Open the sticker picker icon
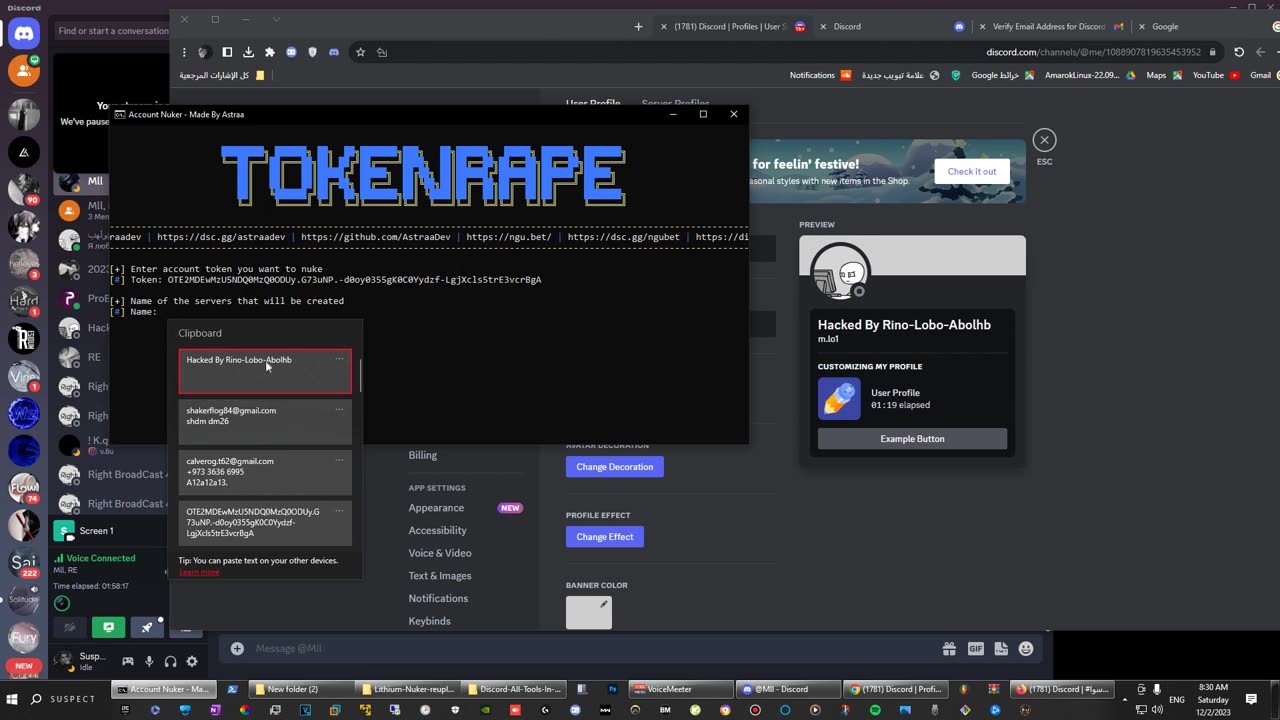 [1001, 649]
